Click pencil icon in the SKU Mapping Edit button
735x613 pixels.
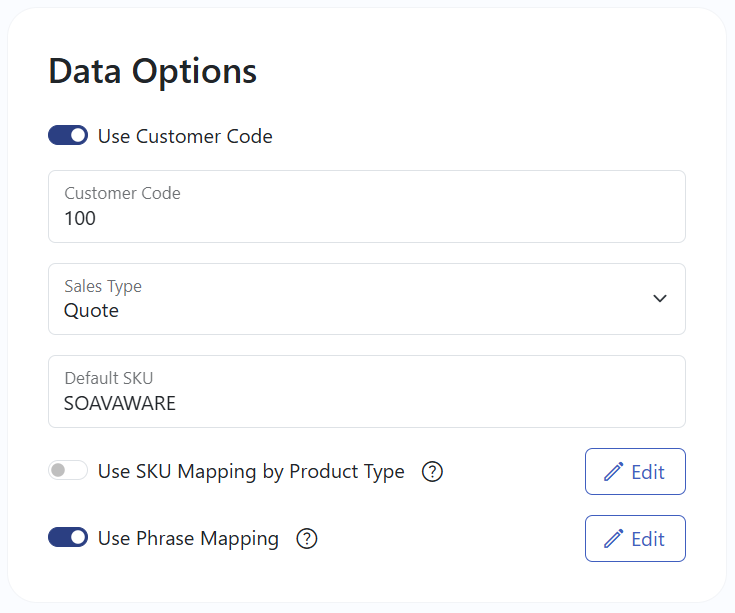614,471
